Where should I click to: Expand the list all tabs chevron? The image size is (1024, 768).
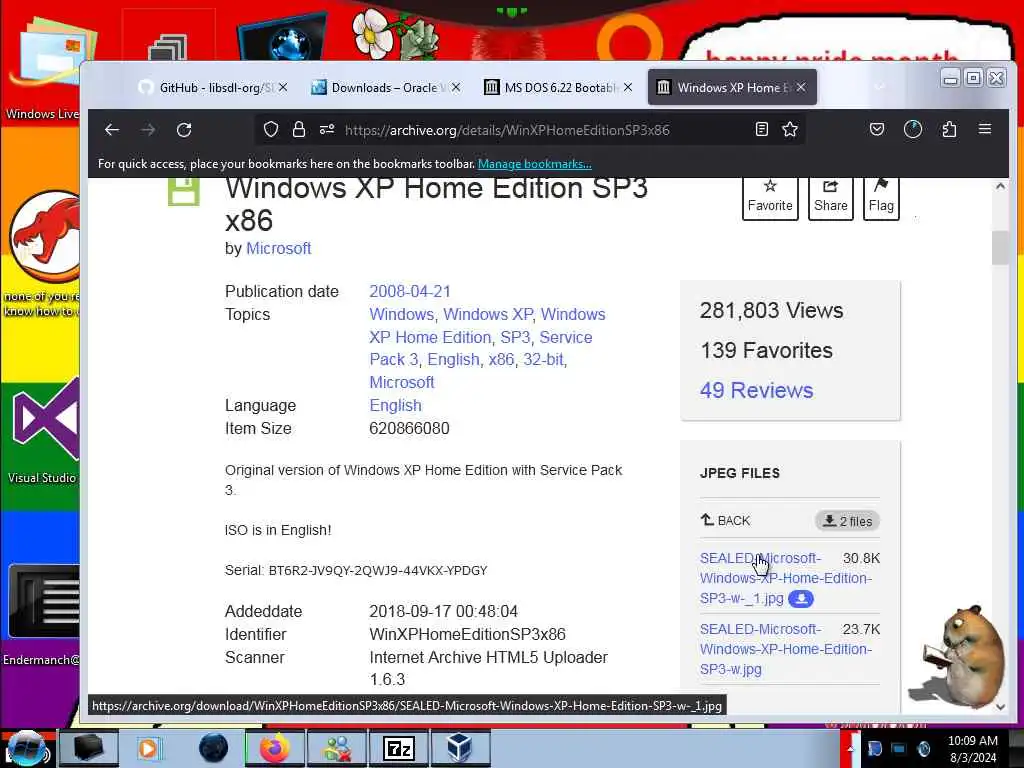pyautogui.click(x=880, y=87)
